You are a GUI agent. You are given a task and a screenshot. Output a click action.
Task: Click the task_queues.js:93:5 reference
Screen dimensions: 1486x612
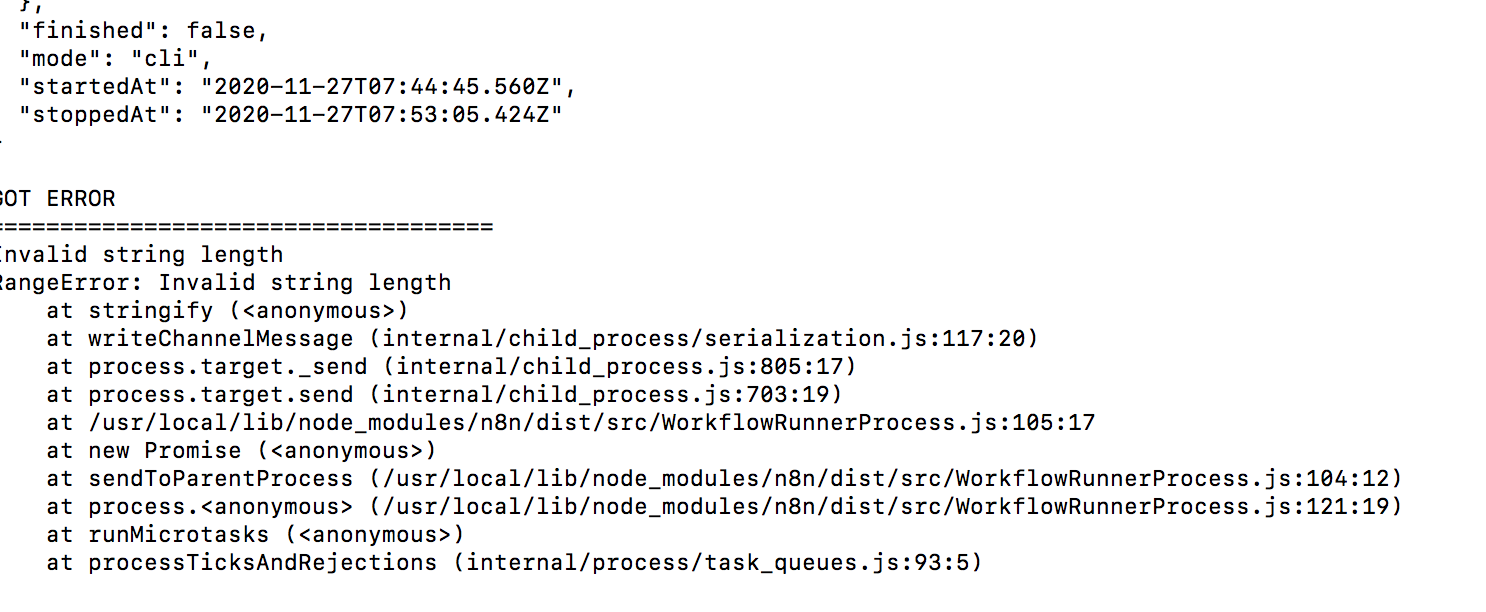834,563
